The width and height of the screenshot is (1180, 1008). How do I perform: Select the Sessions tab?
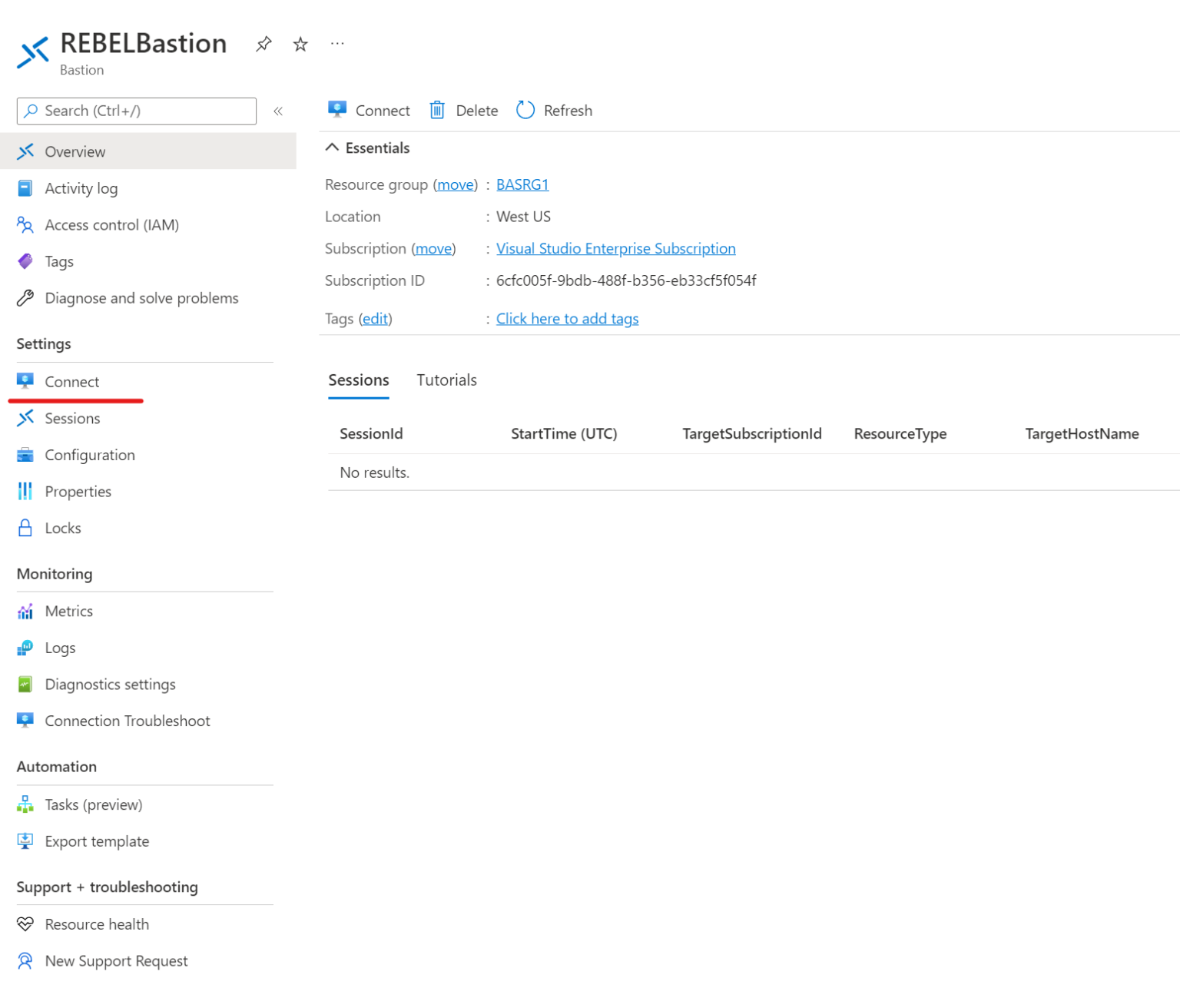(358, 380)
